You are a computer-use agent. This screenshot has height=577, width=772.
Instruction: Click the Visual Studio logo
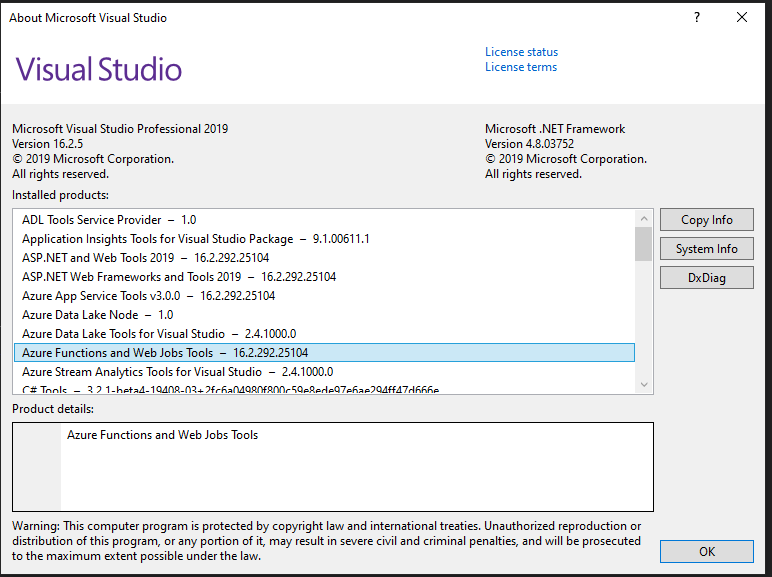coord(98,69)
